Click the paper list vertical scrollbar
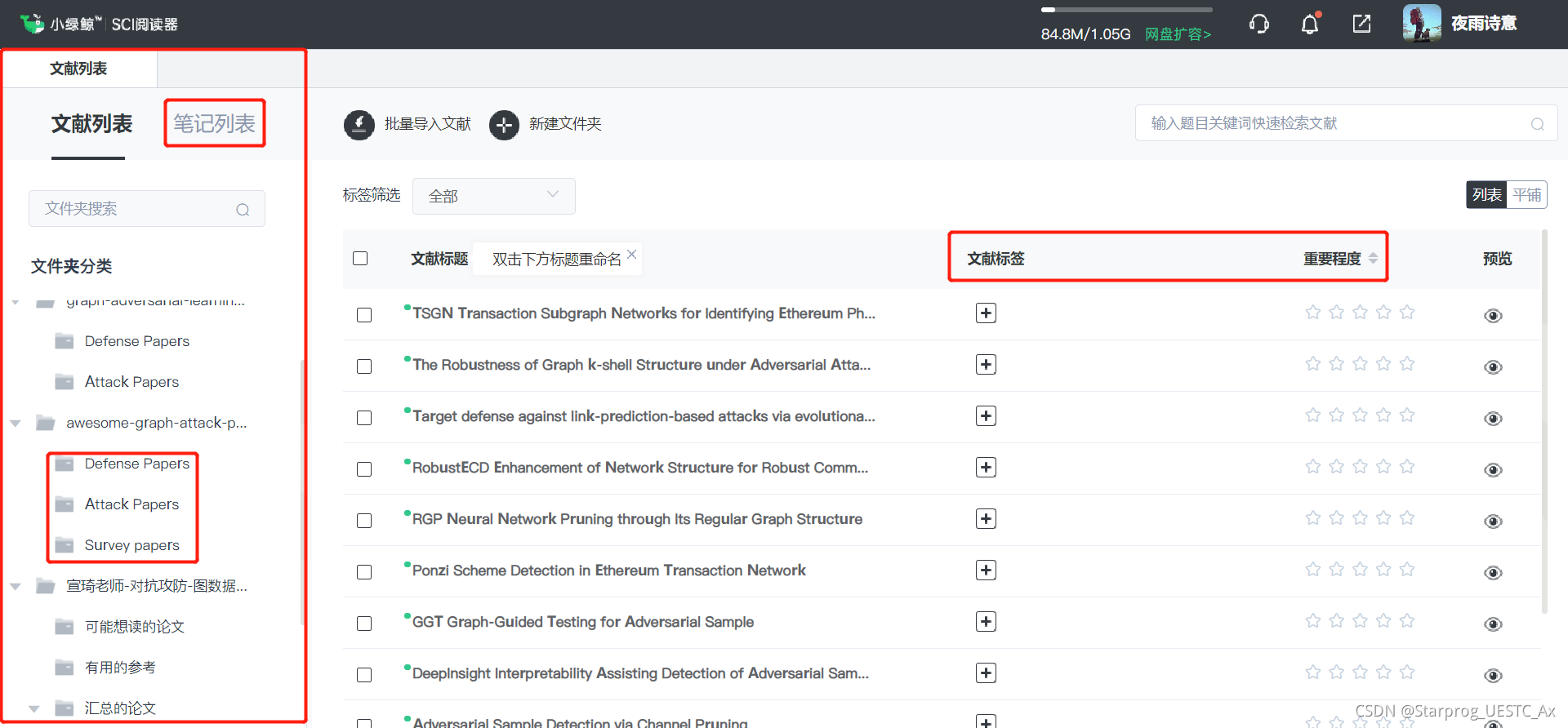The height and width of the screenshot is (728, 1568). (1544, 421)
